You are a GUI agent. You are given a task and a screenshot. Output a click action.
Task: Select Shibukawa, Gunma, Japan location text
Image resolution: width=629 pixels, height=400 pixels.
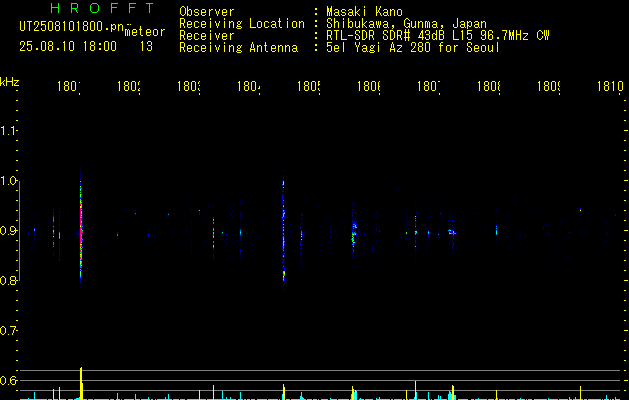click(x=406, y=24)
